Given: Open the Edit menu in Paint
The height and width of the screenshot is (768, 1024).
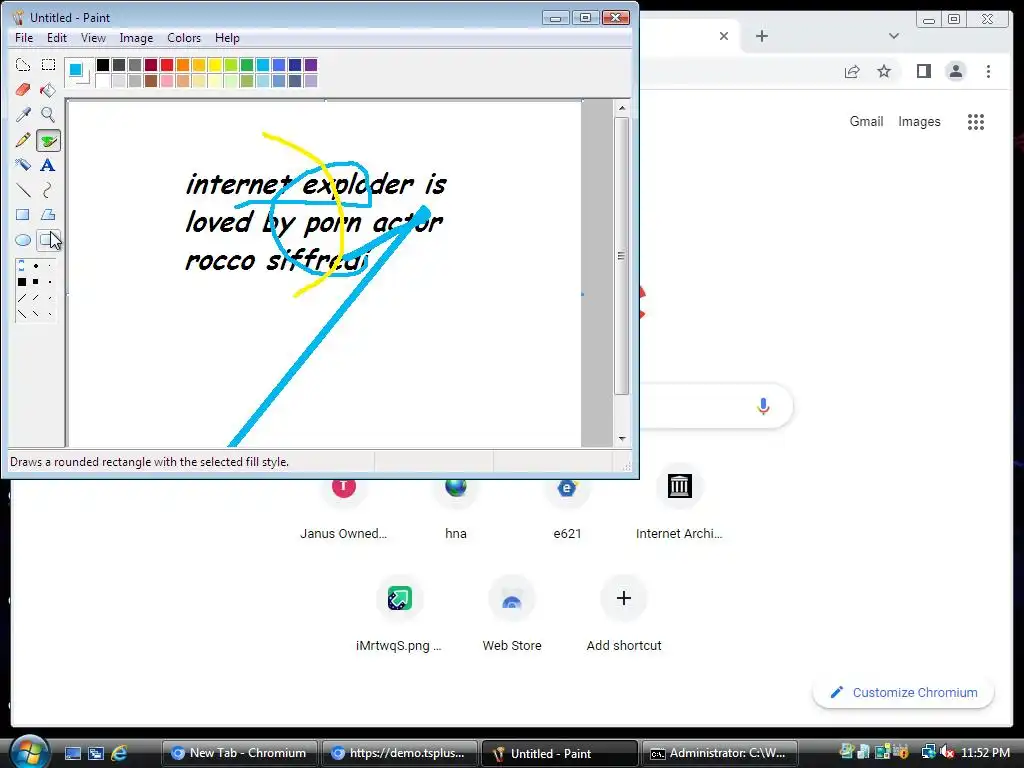Looking at the screenshot, I should click(x=57, y=38).
